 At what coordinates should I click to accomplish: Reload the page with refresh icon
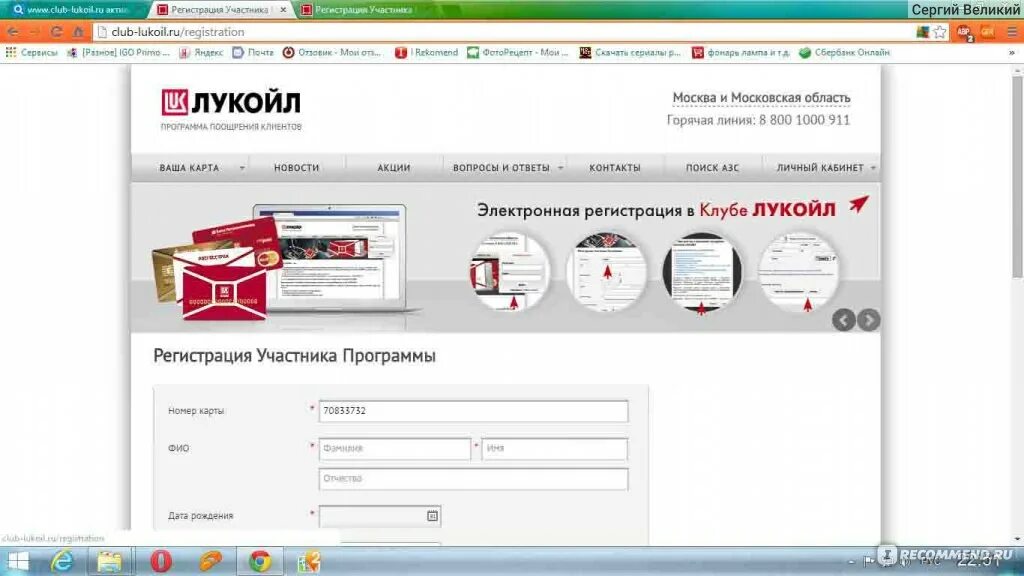tap(57, 32)
